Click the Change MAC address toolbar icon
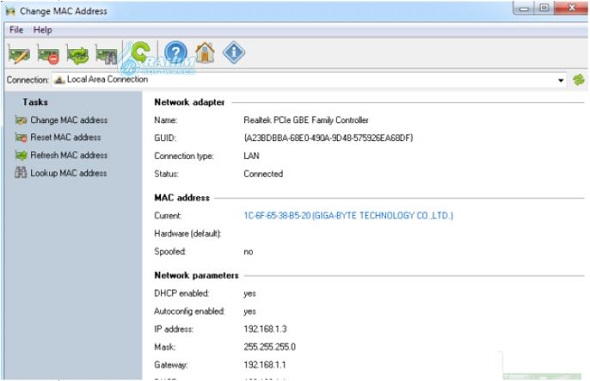The width and height of the screenshot is (590, 381). click(19, 55)
